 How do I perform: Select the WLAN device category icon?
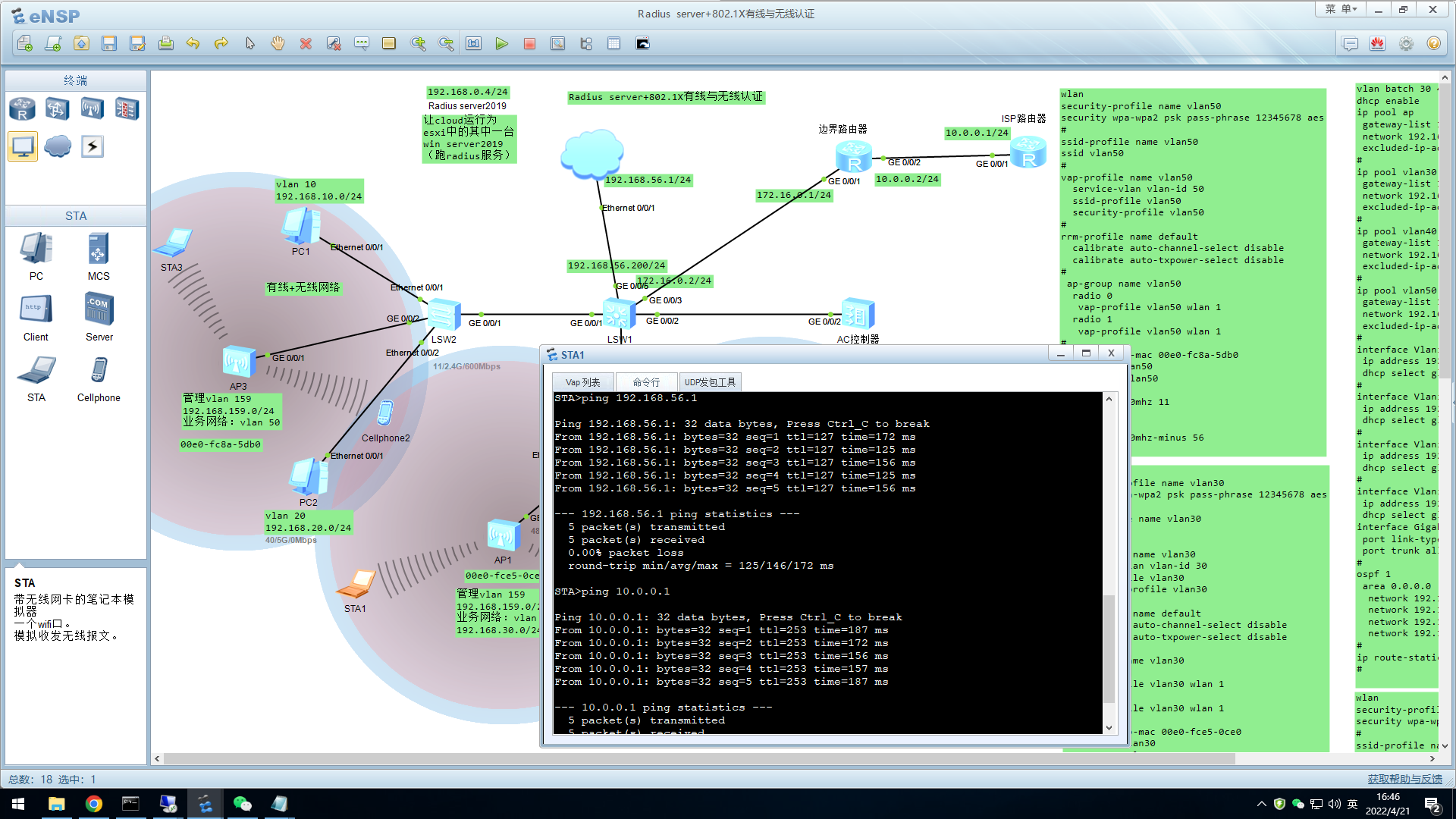coord(93,109)
